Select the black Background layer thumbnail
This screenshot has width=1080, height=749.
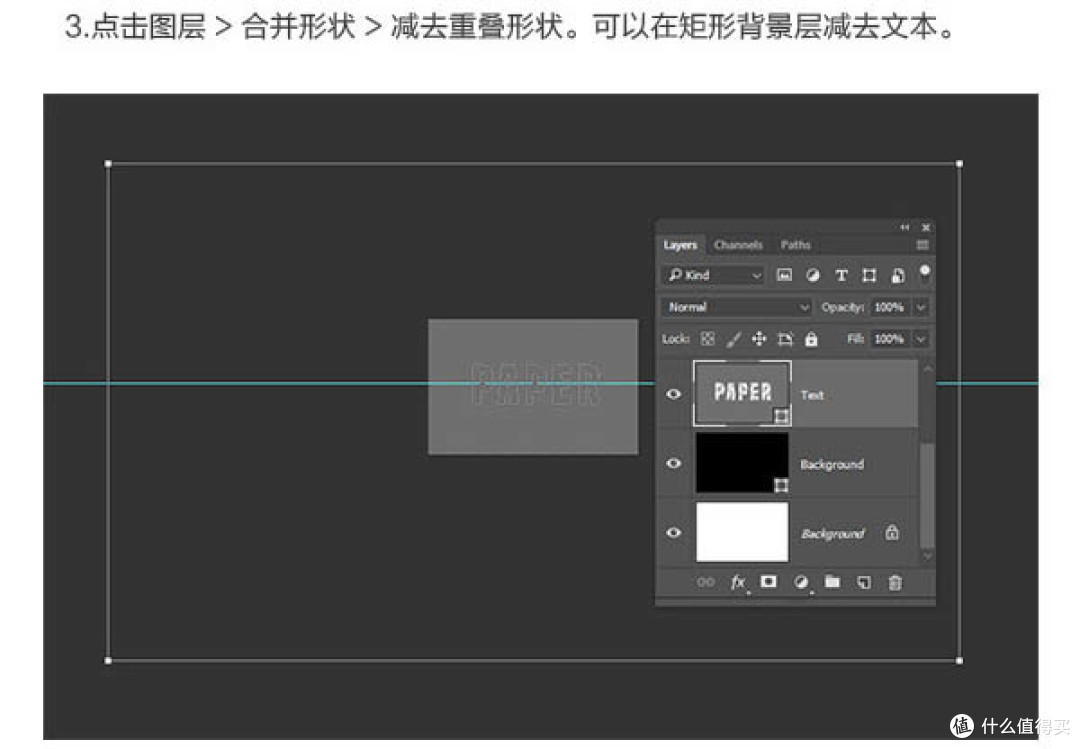tap(742, 462)
